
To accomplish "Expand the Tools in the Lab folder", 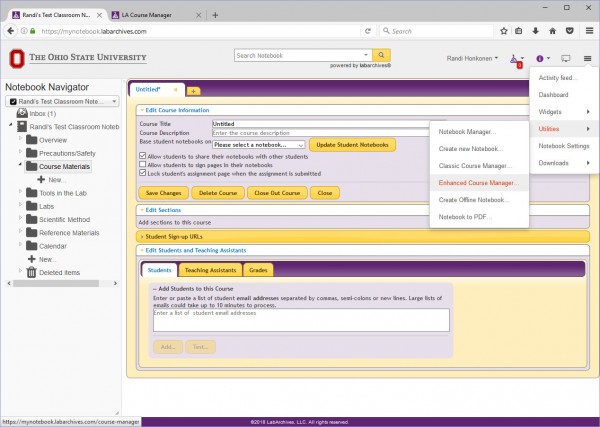I will tap(20, 191).
